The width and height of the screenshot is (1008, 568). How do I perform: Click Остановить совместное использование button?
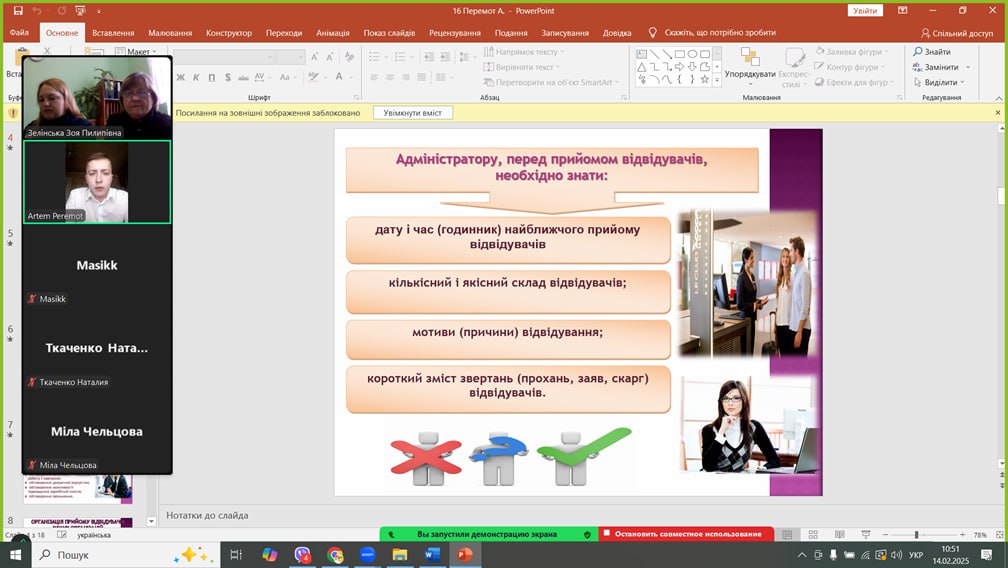[687, 534]
